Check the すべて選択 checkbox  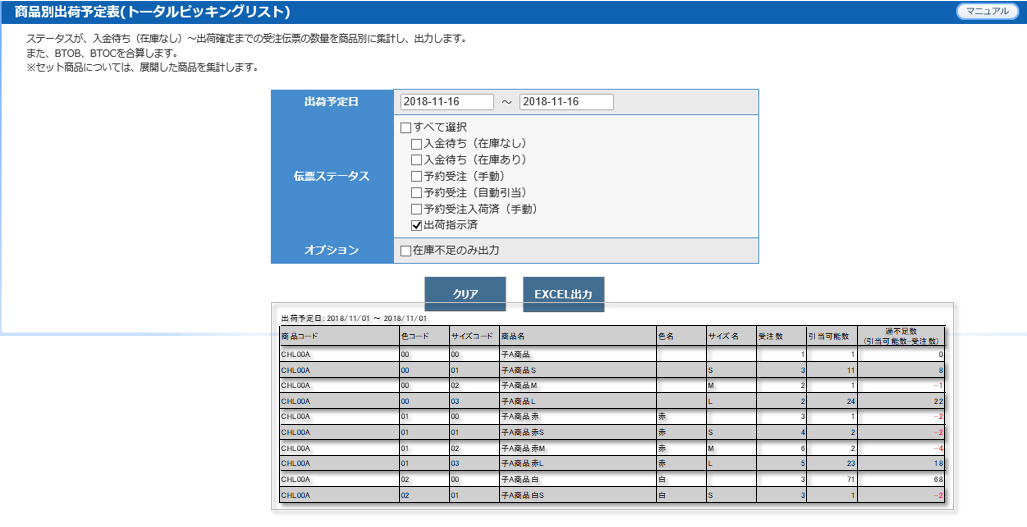point(406,128)
